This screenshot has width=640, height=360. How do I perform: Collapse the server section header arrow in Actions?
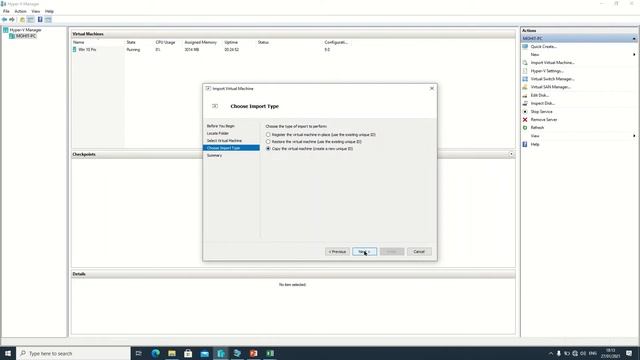point(634,38)
